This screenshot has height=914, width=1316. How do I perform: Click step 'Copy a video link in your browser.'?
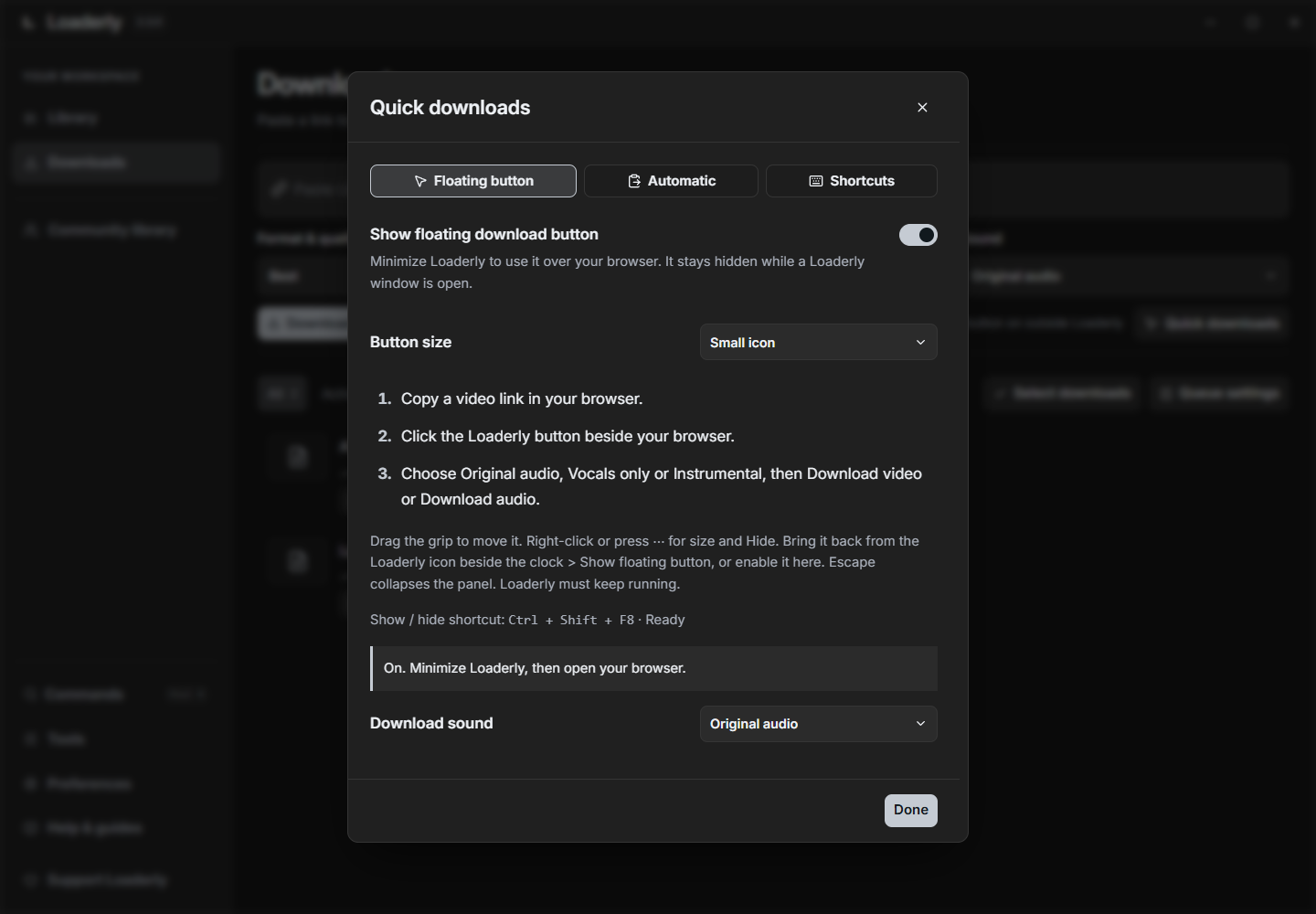(x=522, y=399)
